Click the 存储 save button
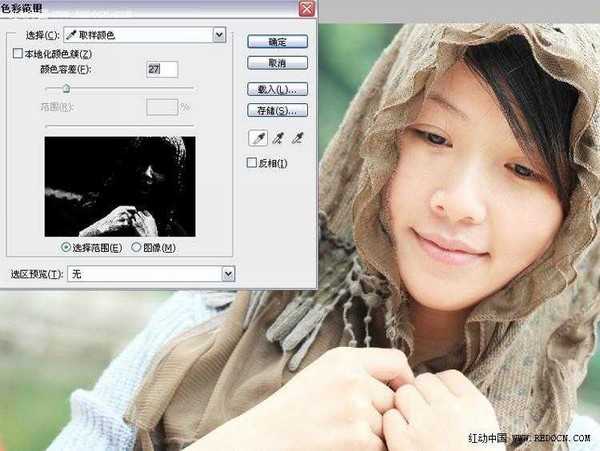The image size is (600, 451). pos(277,109)
